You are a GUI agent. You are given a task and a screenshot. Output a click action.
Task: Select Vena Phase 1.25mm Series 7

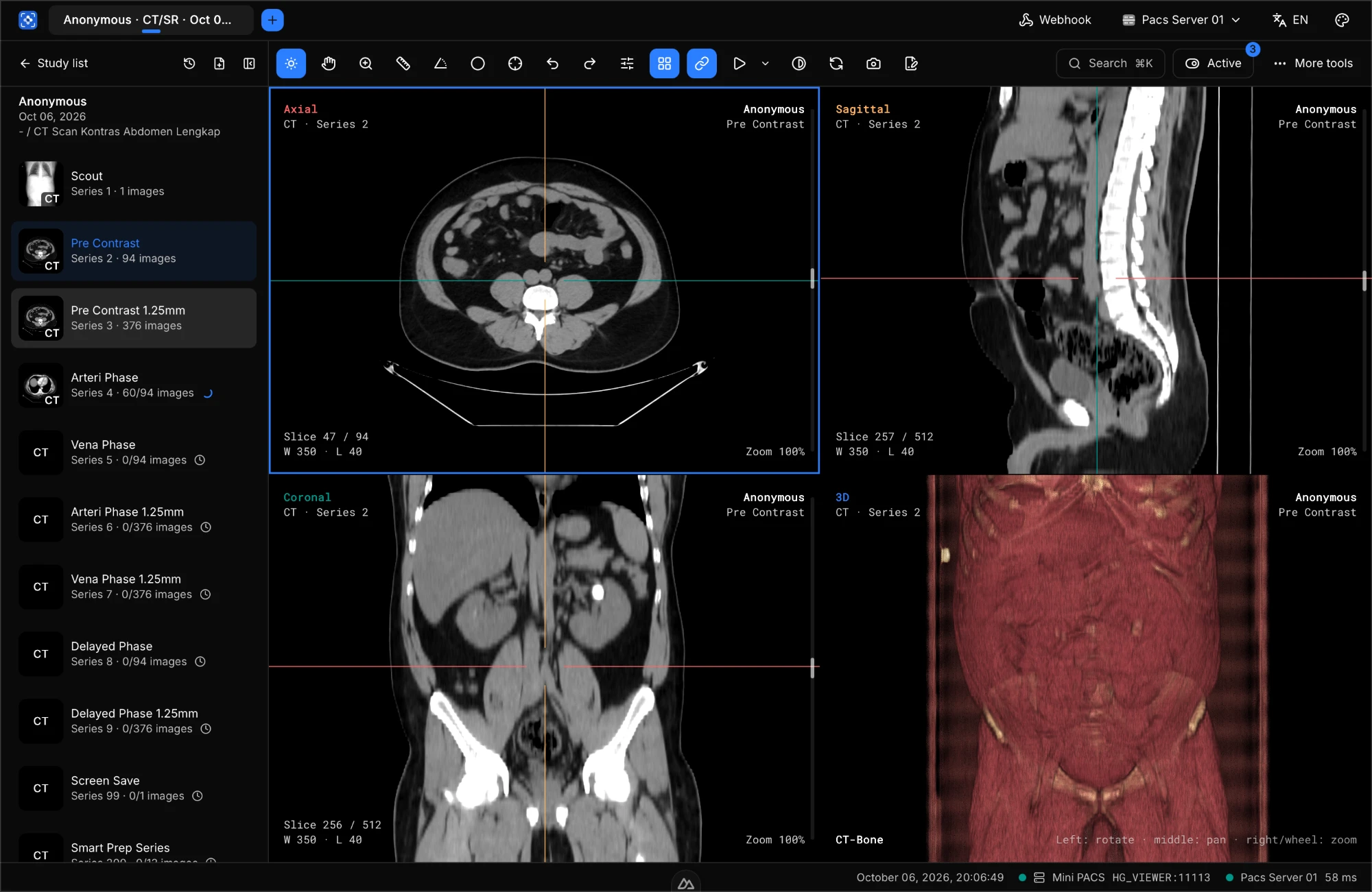tap(134, 587)
